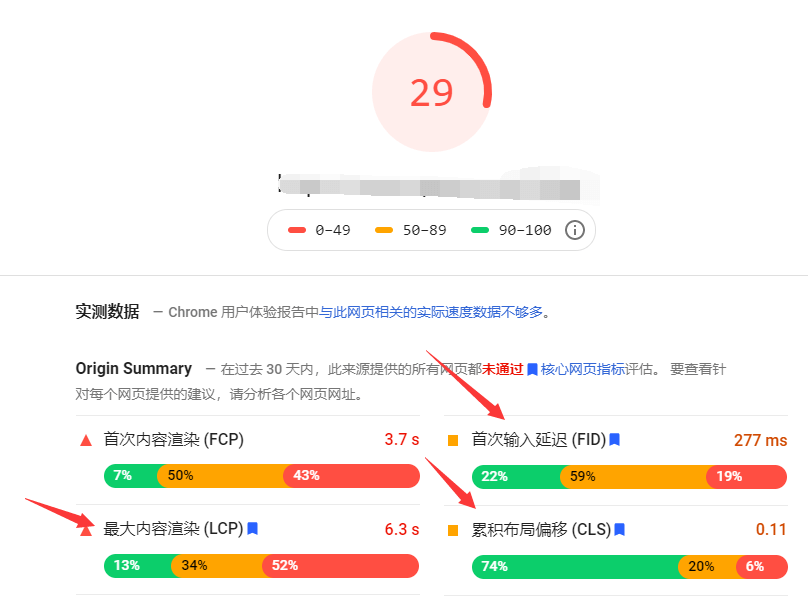Click the 277 ms FID value
The width and height of the screenshot is (808, 609).
760,440
